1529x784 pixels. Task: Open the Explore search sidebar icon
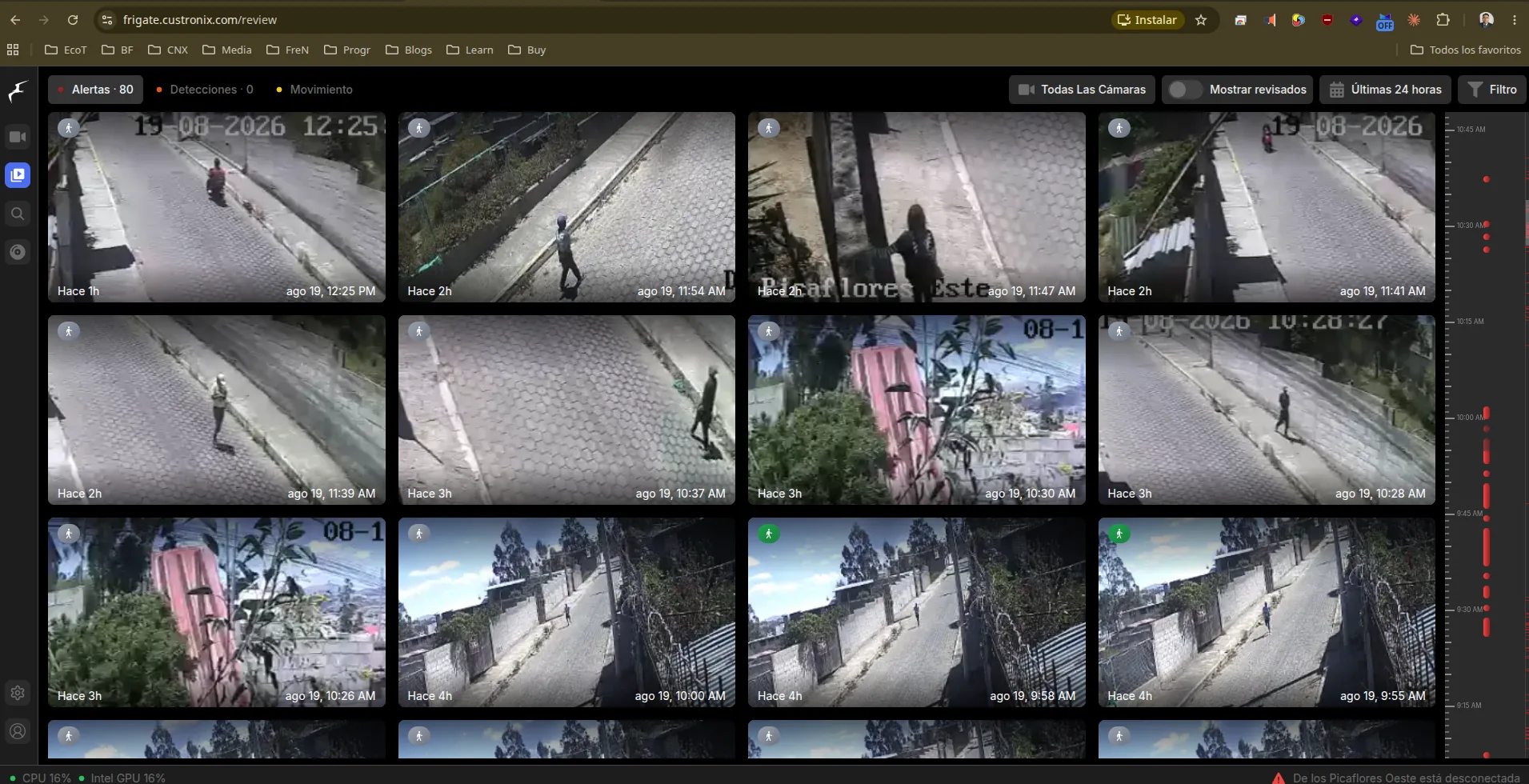(x=18, y=214)
